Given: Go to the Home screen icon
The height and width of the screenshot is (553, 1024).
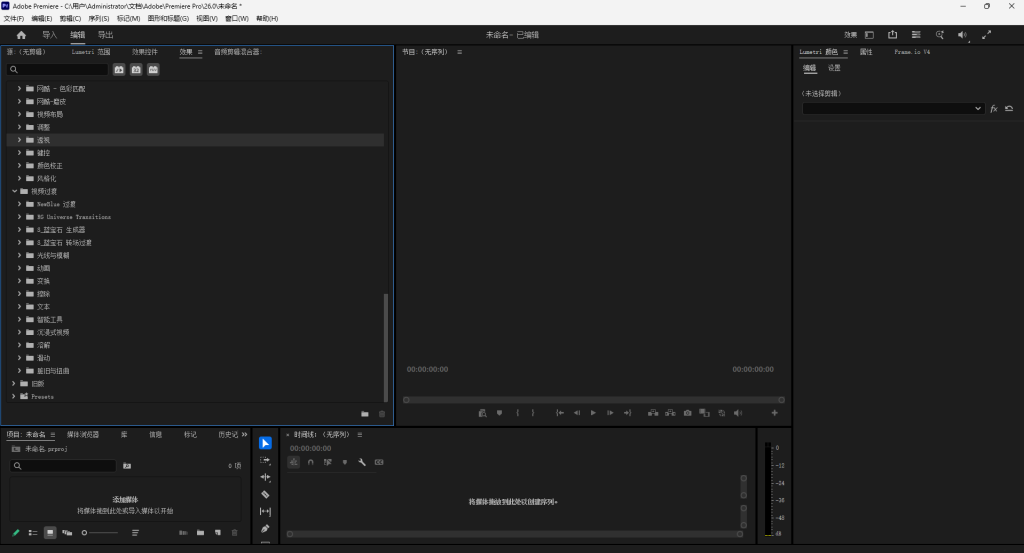Looking at the screenshot, I should click(21, 35).
